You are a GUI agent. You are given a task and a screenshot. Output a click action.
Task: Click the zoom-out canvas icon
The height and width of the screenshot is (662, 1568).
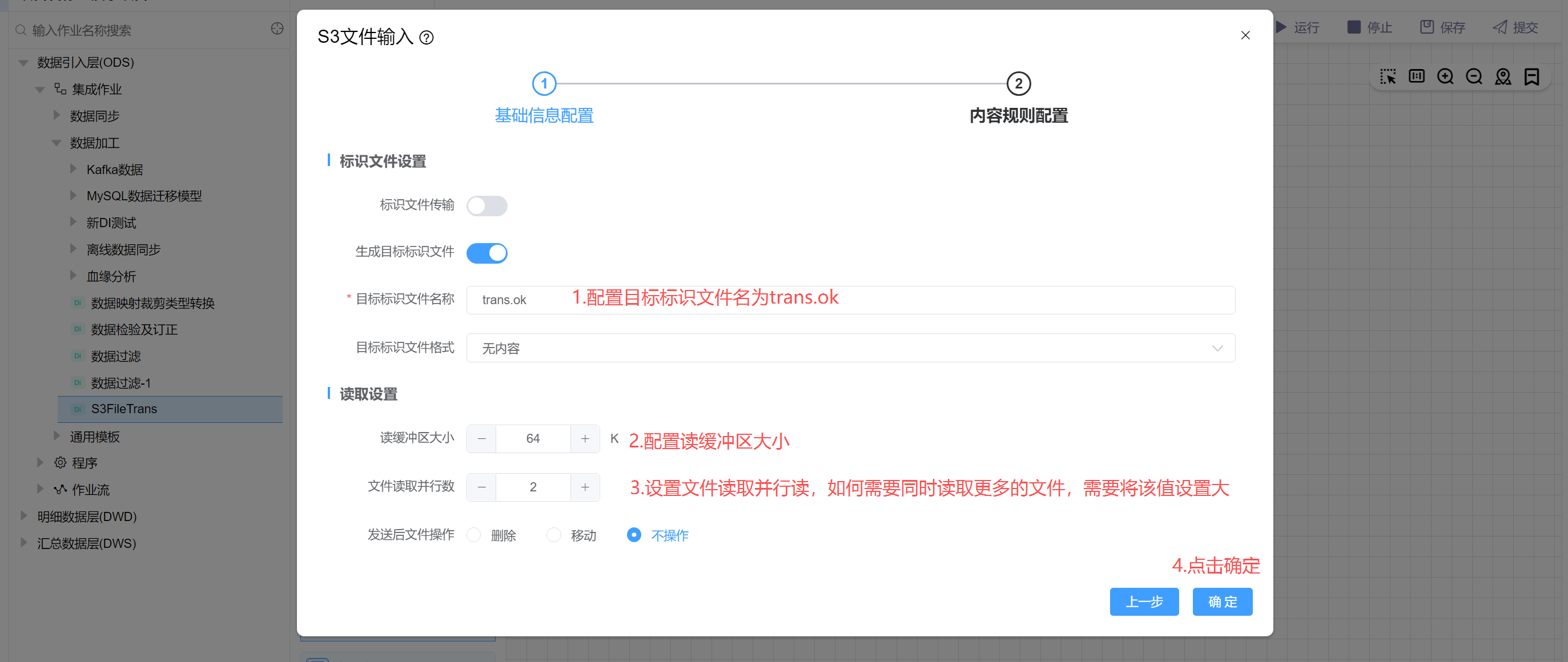[x=1474, y=76]
